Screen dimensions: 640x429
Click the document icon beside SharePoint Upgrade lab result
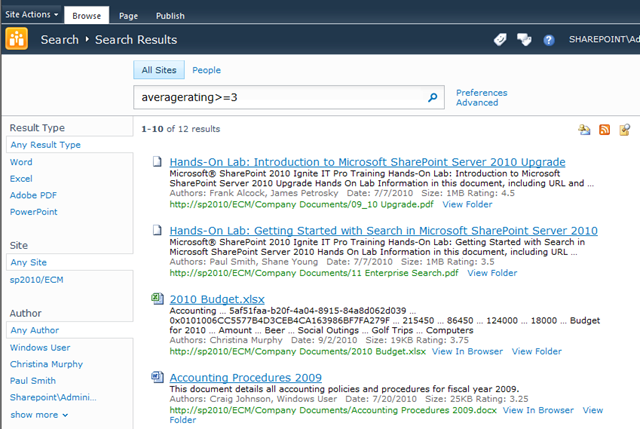point(157,162)
